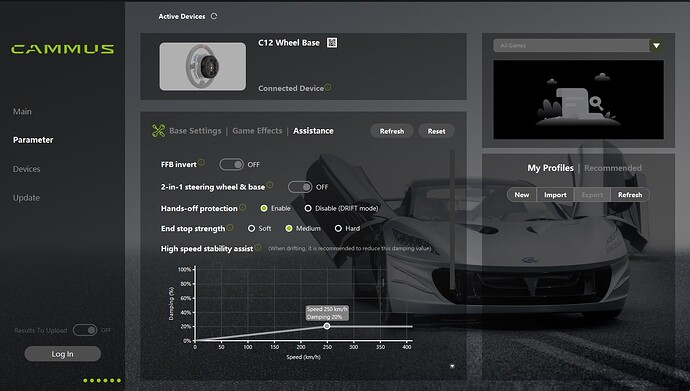This screenshot has width=690, height=391.
Task: Toggle the Results To Upload switch
Action: pyautogui.click(x=85, y=330)
